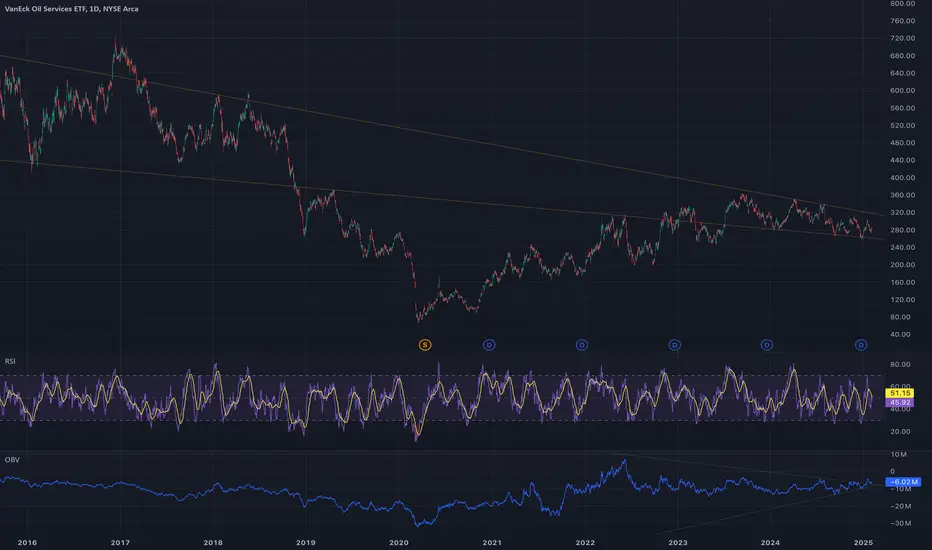Viewport: 932px width, 550px height.
Task: Click the 2024 label on time axis
Action: tap(770, 542)
